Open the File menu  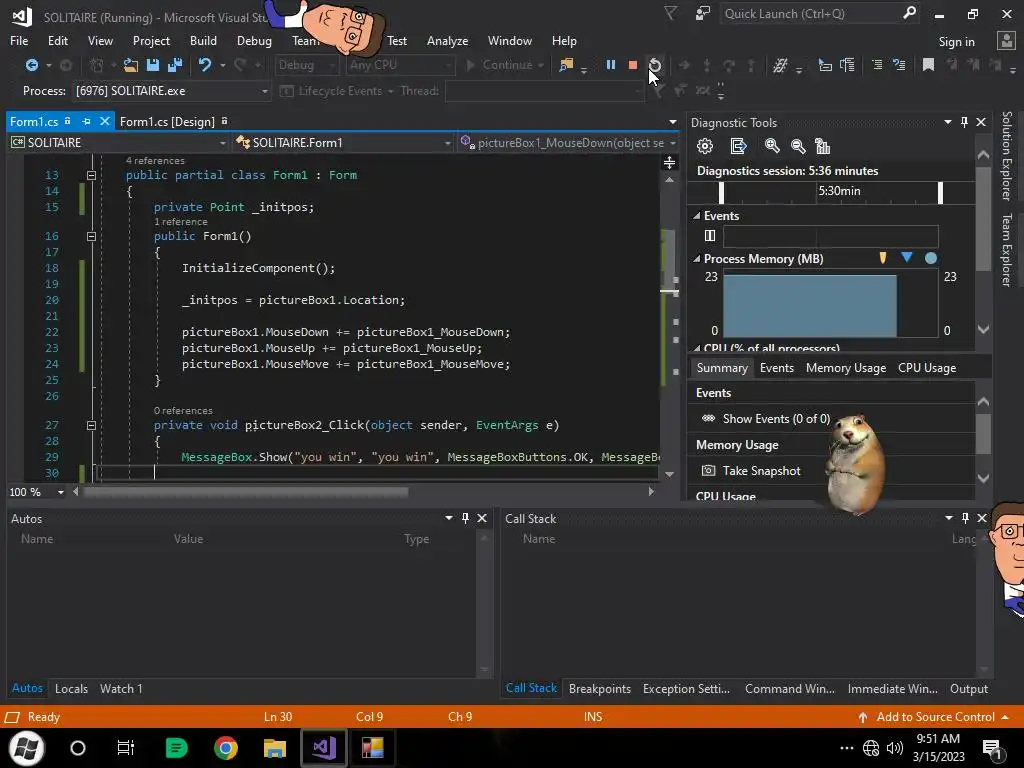(x=19, y=40)
